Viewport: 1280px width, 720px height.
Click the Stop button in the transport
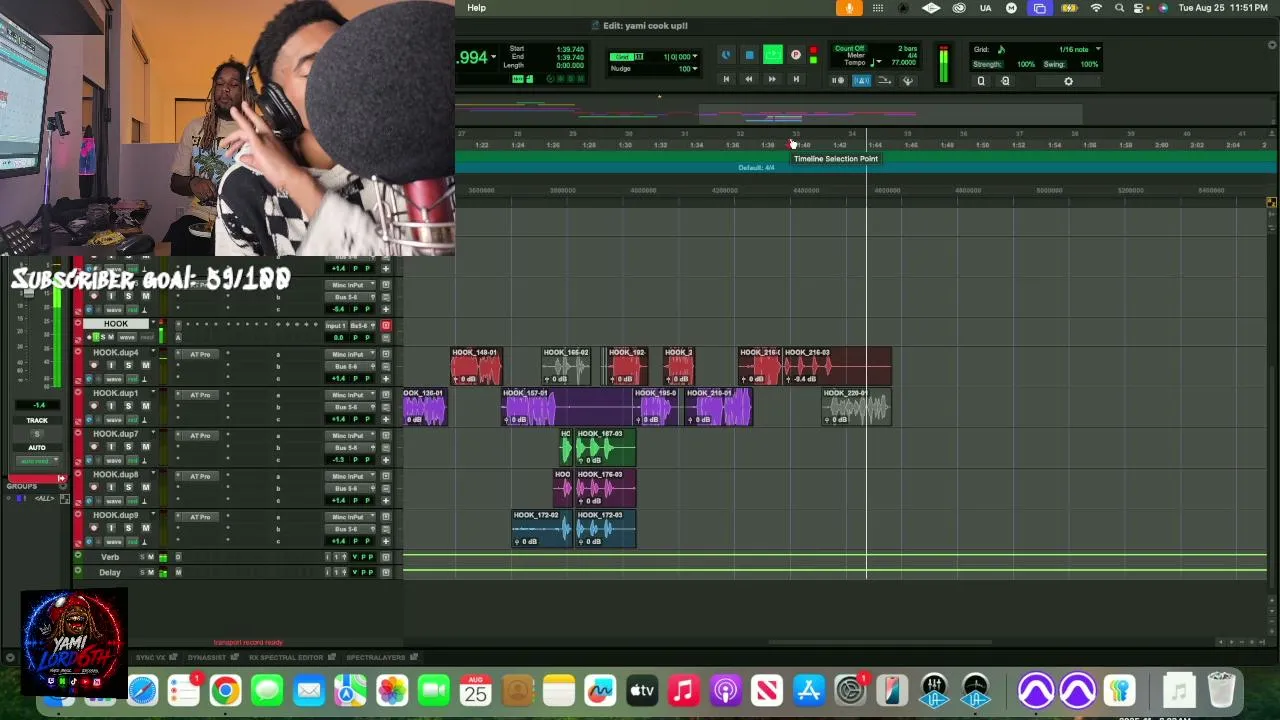pyautogui.click(x=749, y=55)
